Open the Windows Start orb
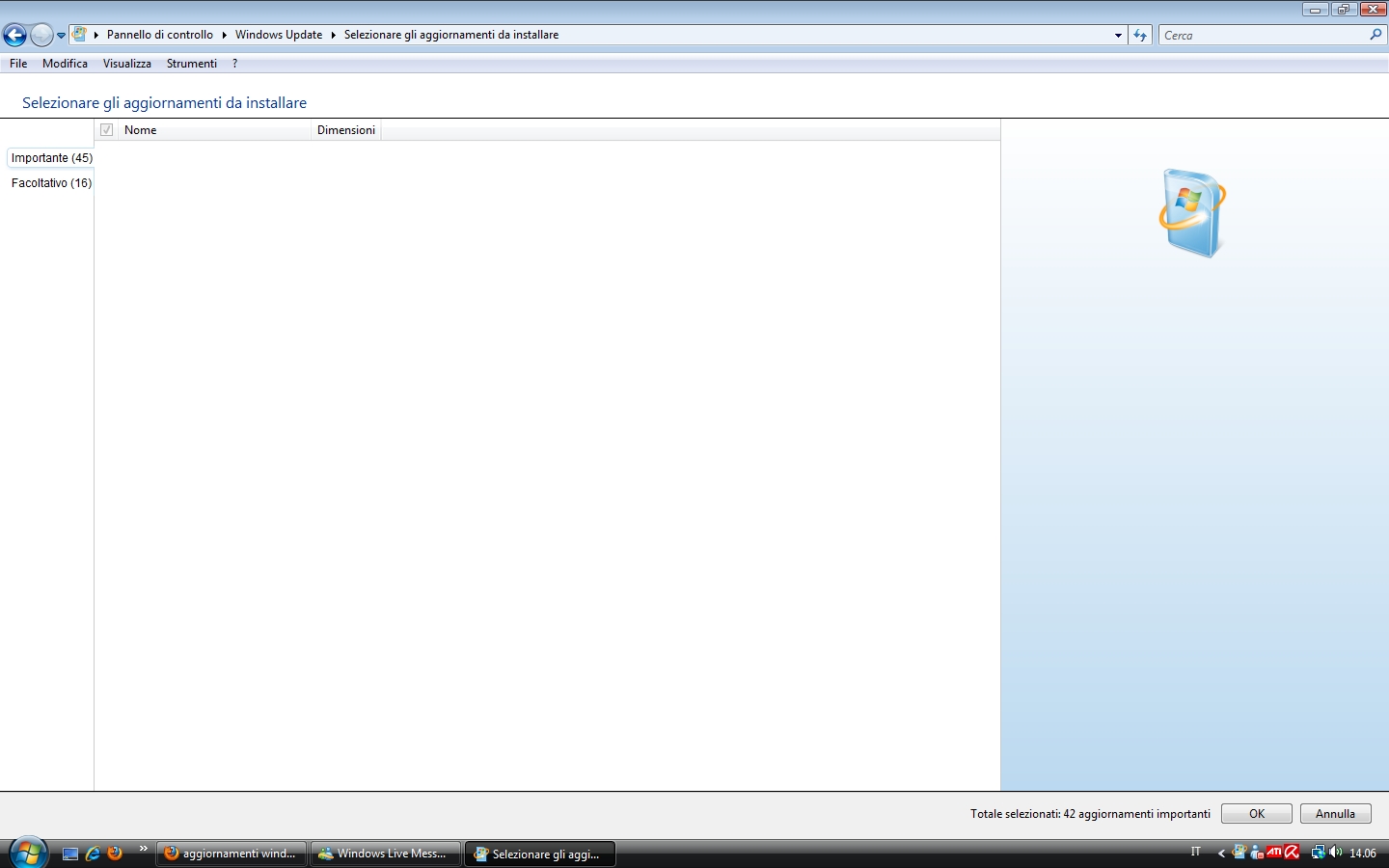Screen dimensions: 1389x868 click(x=27, y=853)
